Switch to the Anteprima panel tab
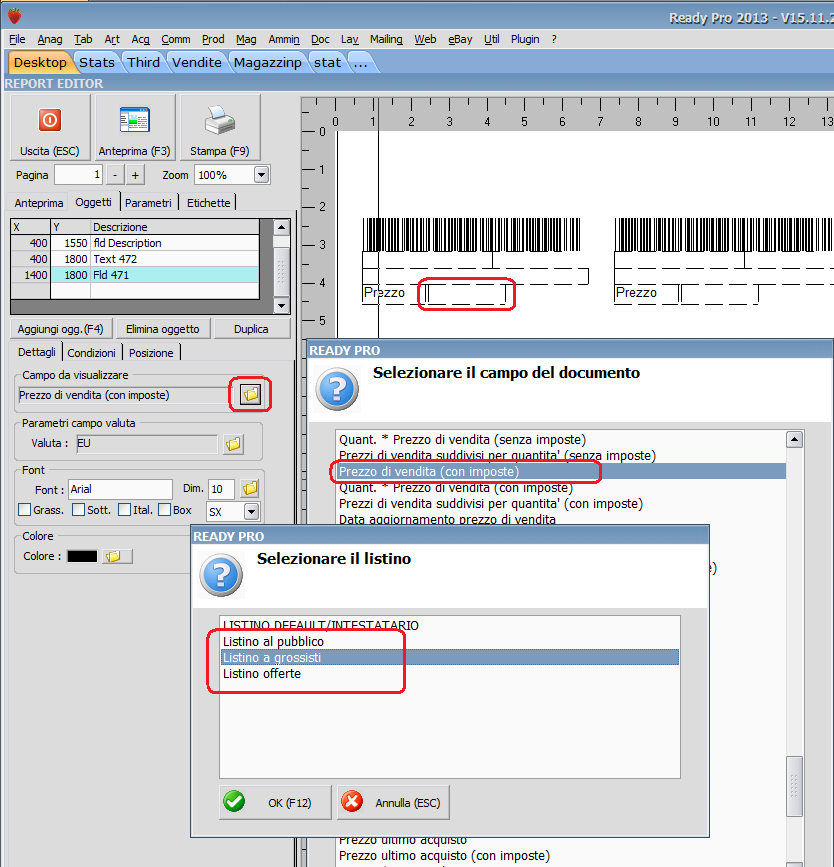 (39, 203)
